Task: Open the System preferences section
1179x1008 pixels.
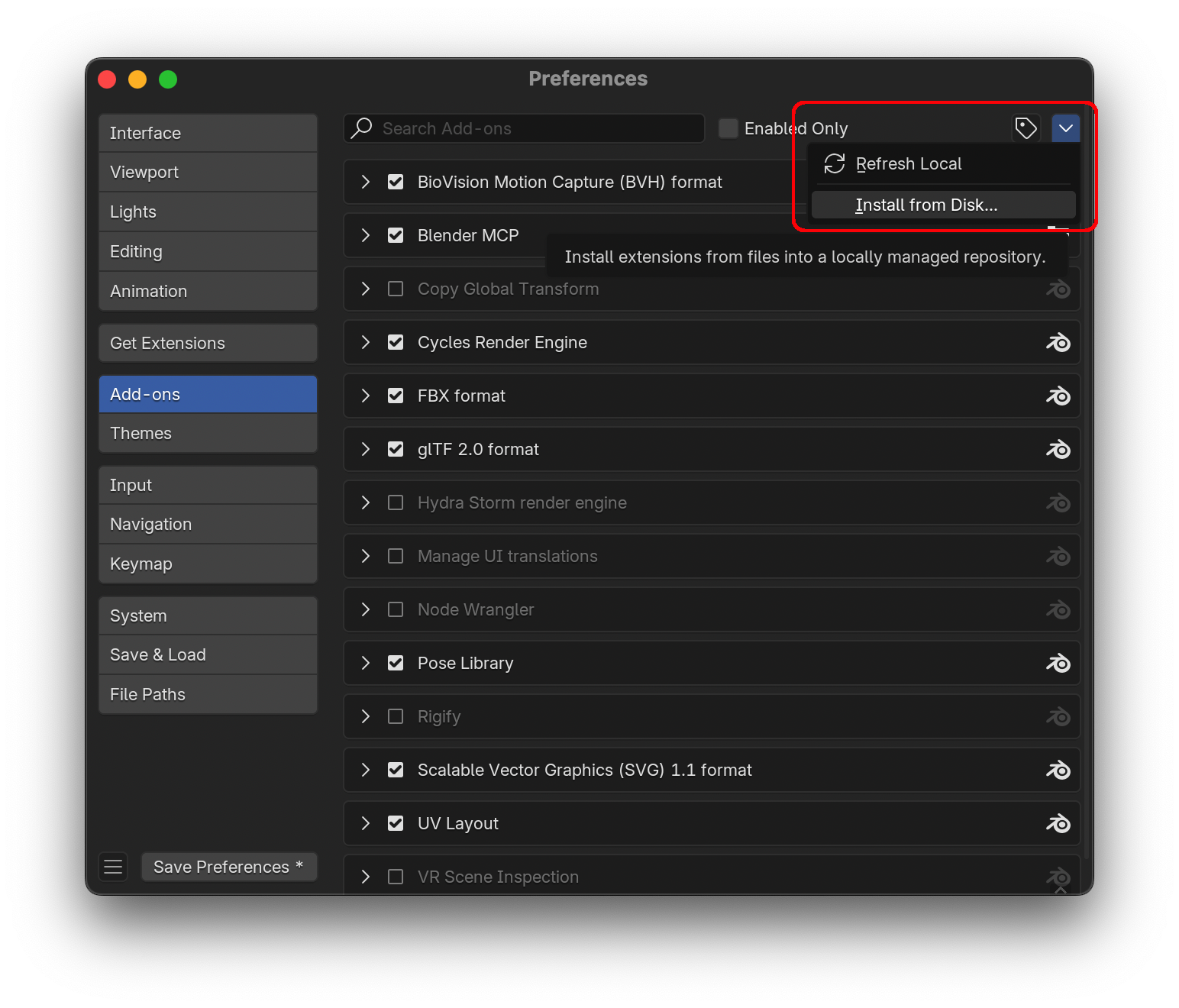Action: tap(208, 615)
